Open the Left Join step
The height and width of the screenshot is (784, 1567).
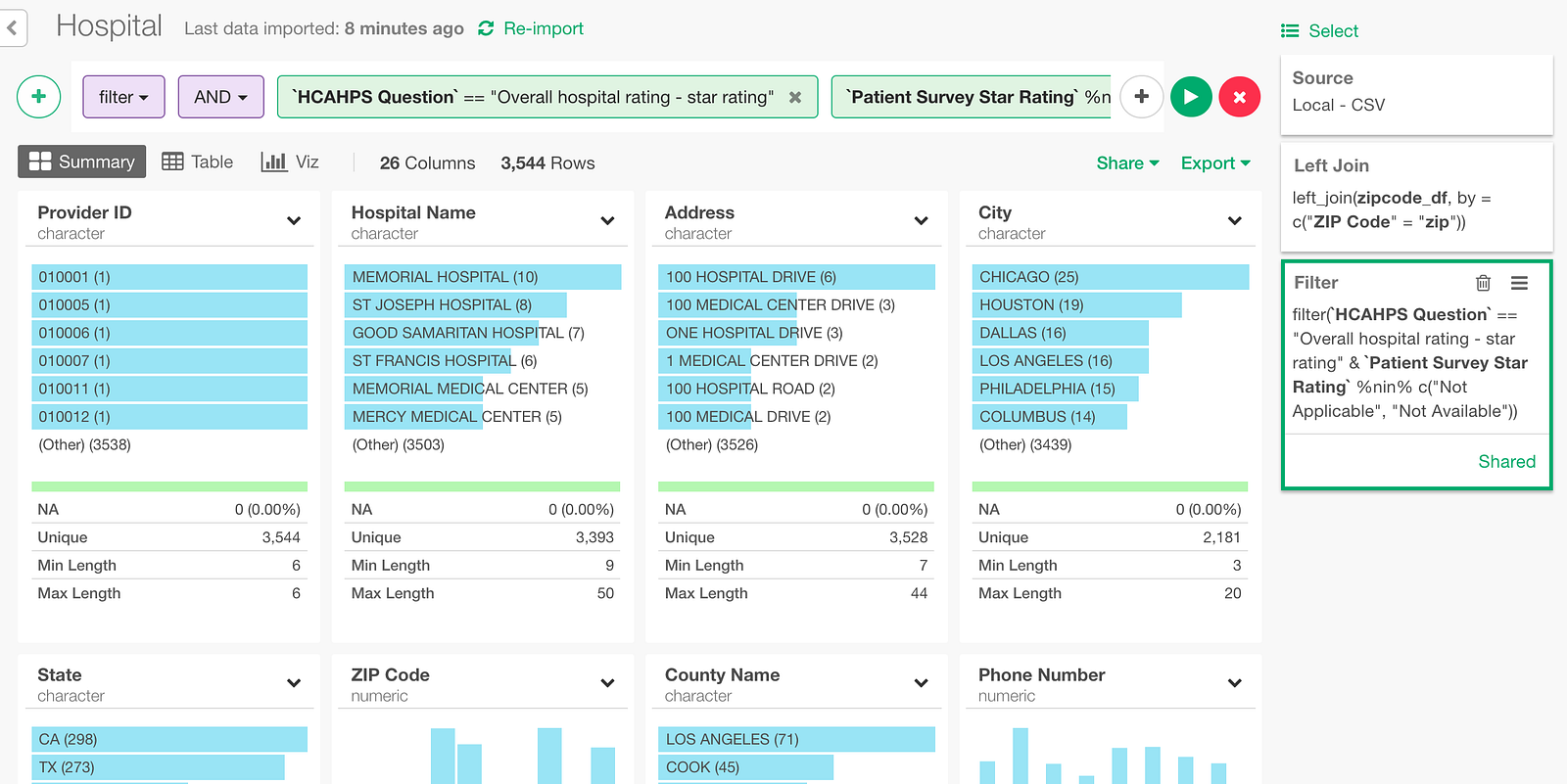tap(1416, 197)
